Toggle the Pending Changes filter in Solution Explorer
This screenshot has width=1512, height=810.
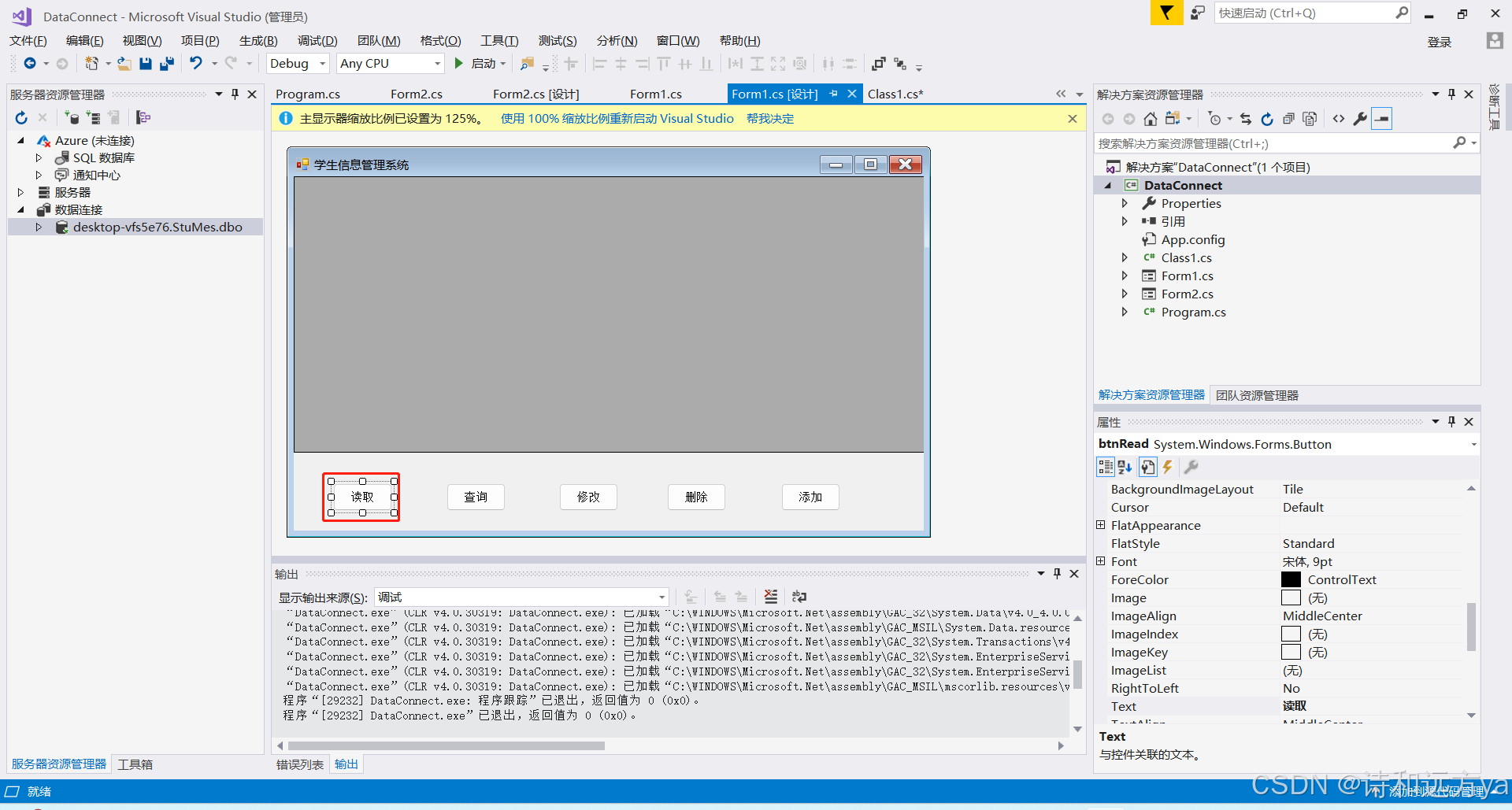(x=1215, y=119)
